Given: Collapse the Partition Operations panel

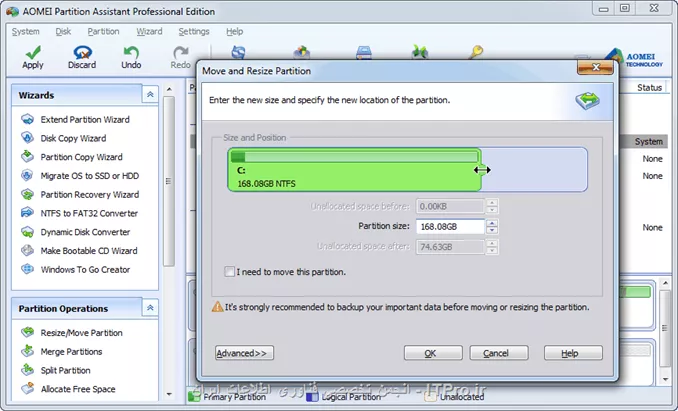Looking at the screenshot, I should [x=150, y=308].
